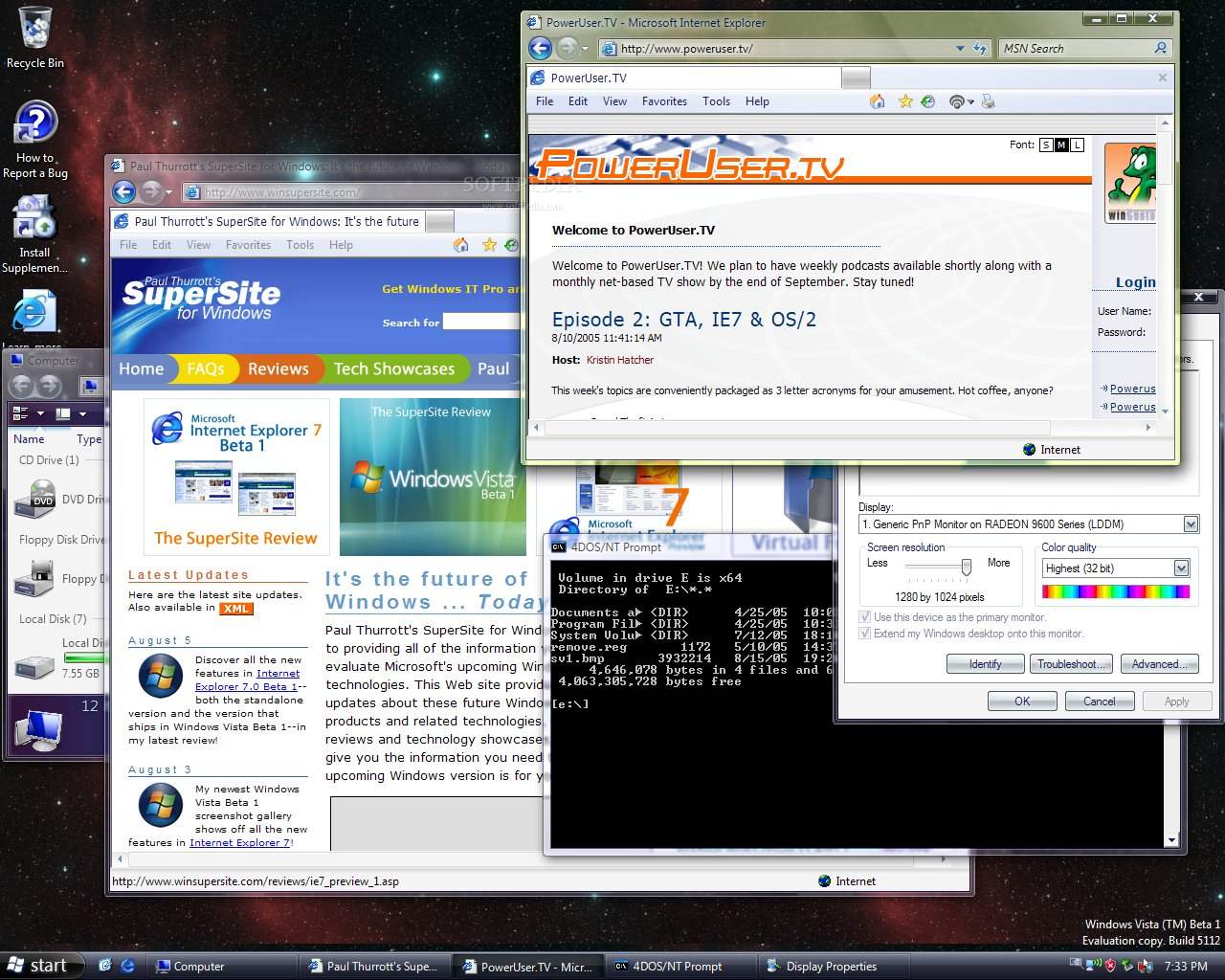Open Favorites star in PowerUser.TV toolbar
1225x980 pixels.
[904, 101]
